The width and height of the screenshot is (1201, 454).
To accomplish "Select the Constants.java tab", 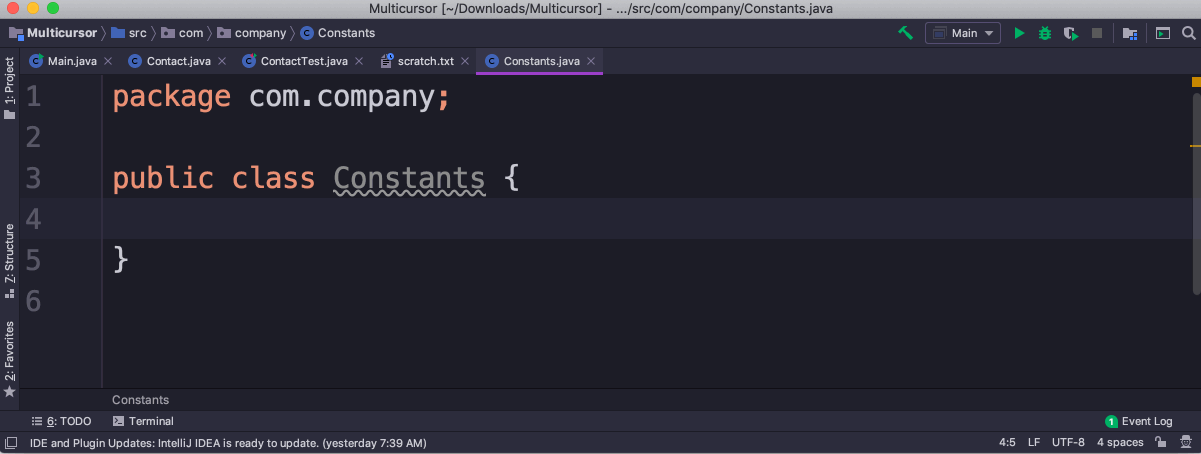I will coord(541,61).
